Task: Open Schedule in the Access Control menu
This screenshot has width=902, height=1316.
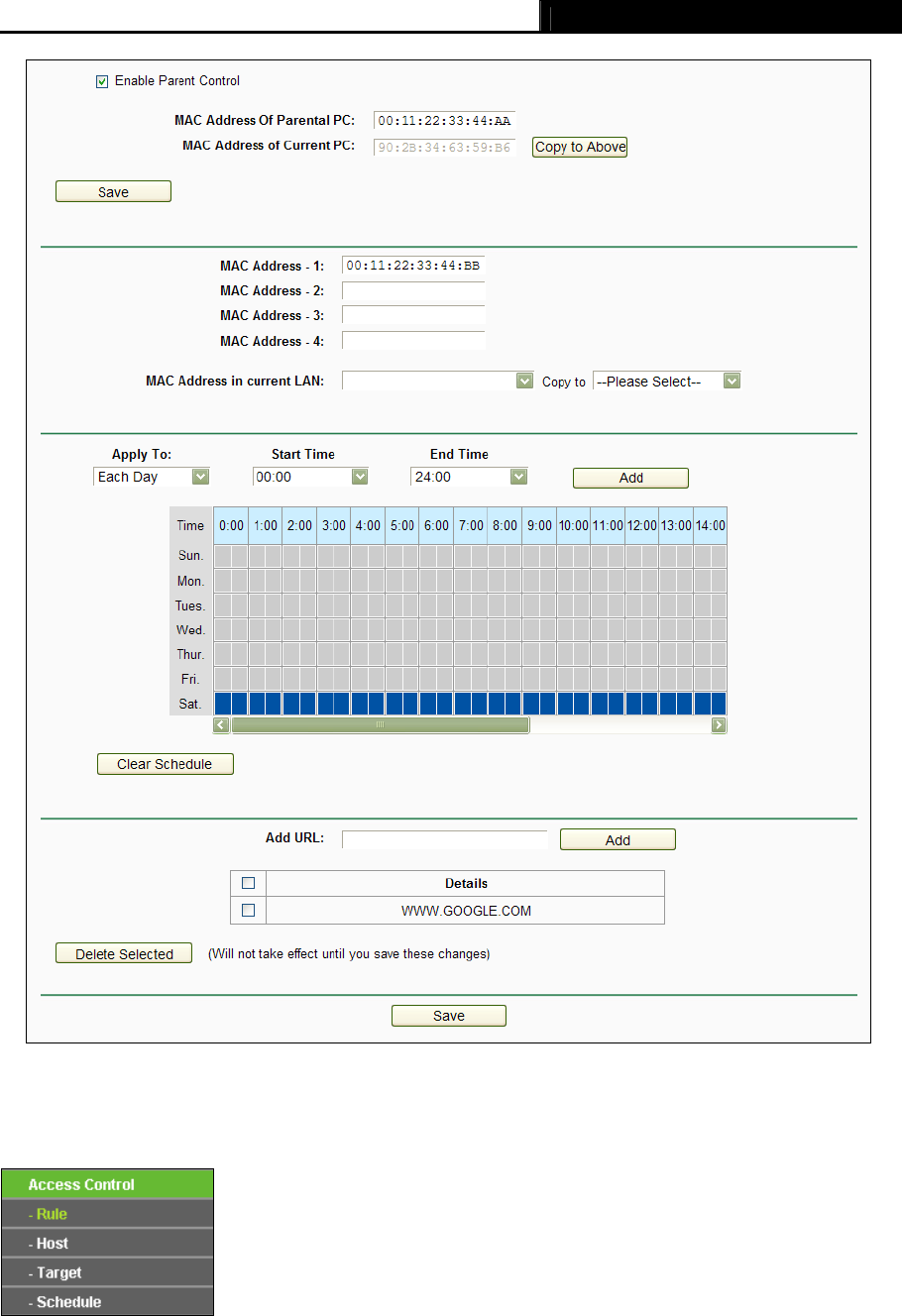Action: pyautogui.click(x=69, y=1302)
